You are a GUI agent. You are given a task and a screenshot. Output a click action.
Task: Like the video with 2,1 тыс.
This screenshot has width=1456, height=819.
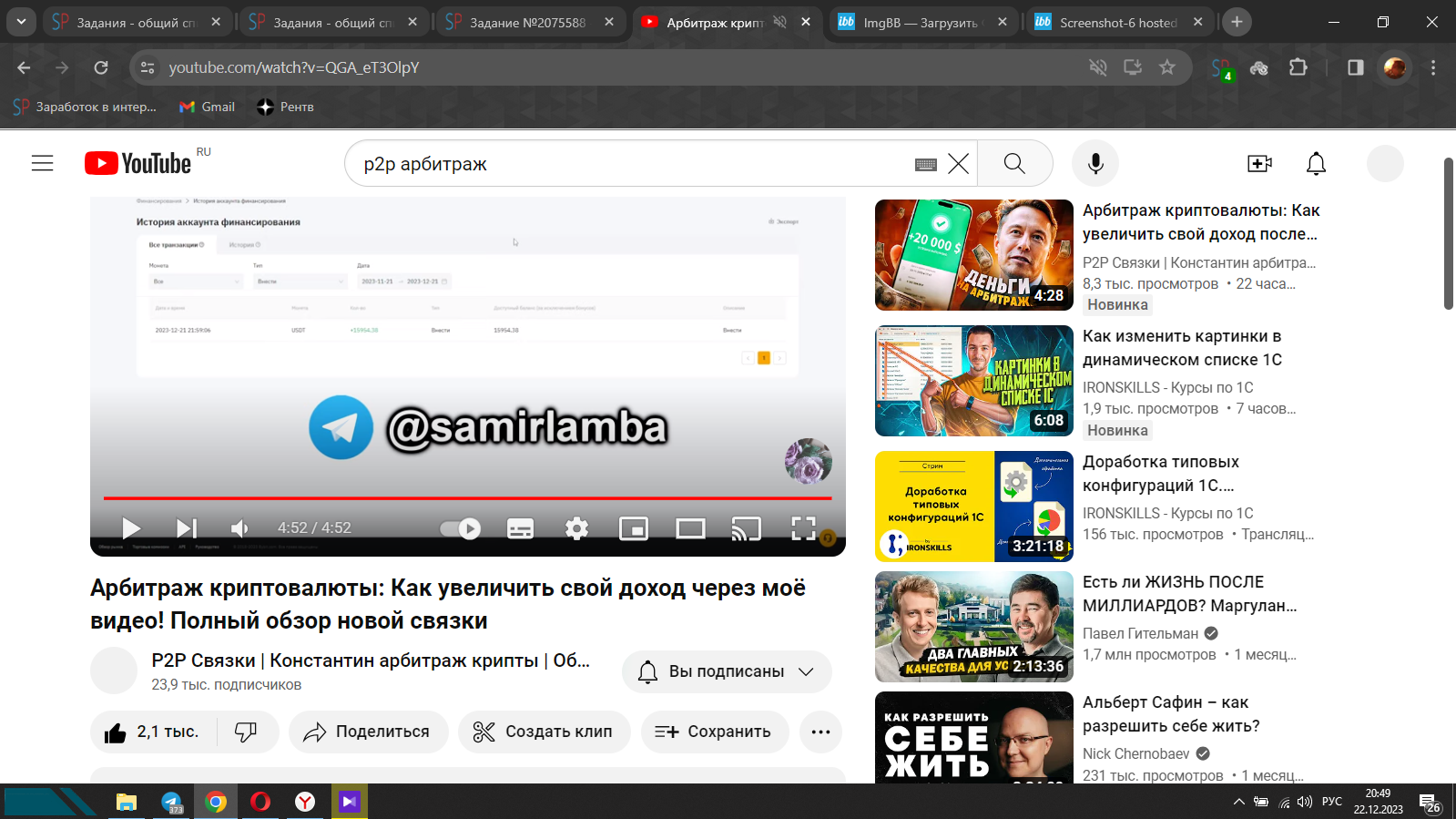(153, 732)
